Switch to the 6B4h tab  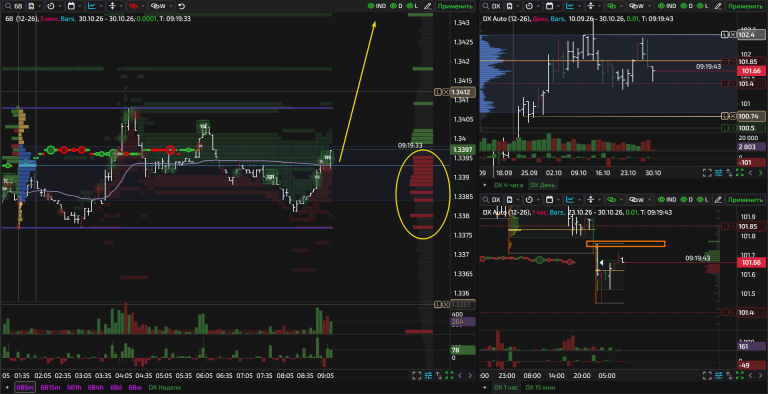(96, 387)
